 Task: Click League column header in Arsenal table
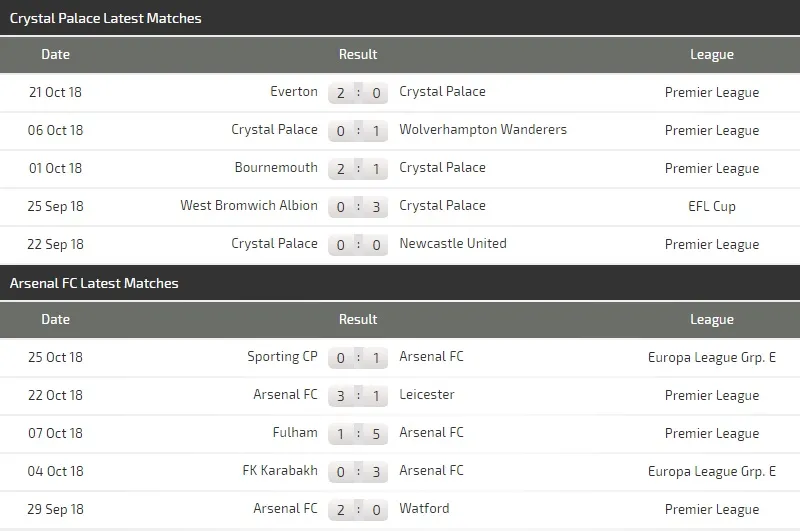(x=712, y=320)
